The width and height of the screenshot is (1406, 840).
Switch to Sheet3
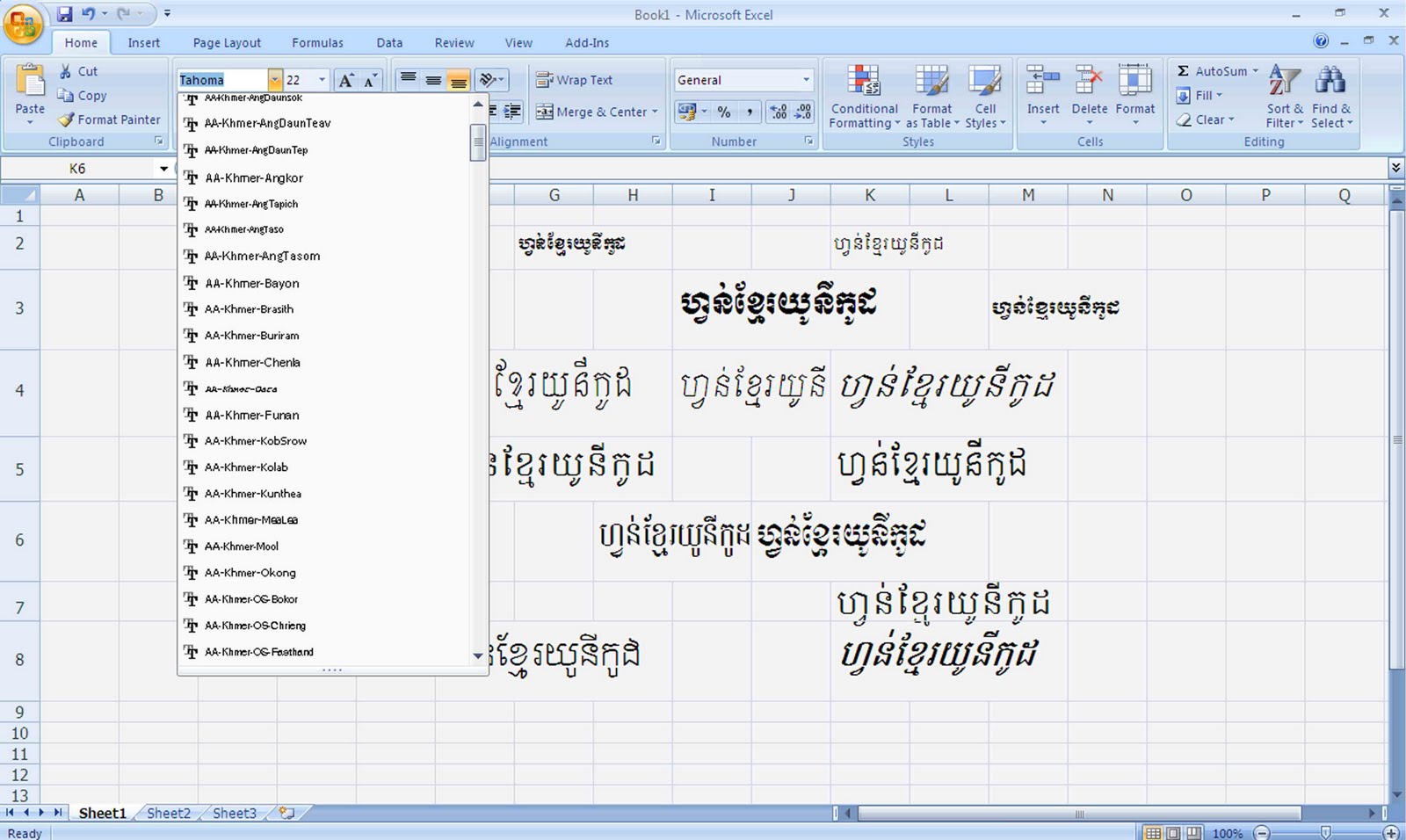coord(235,813)
